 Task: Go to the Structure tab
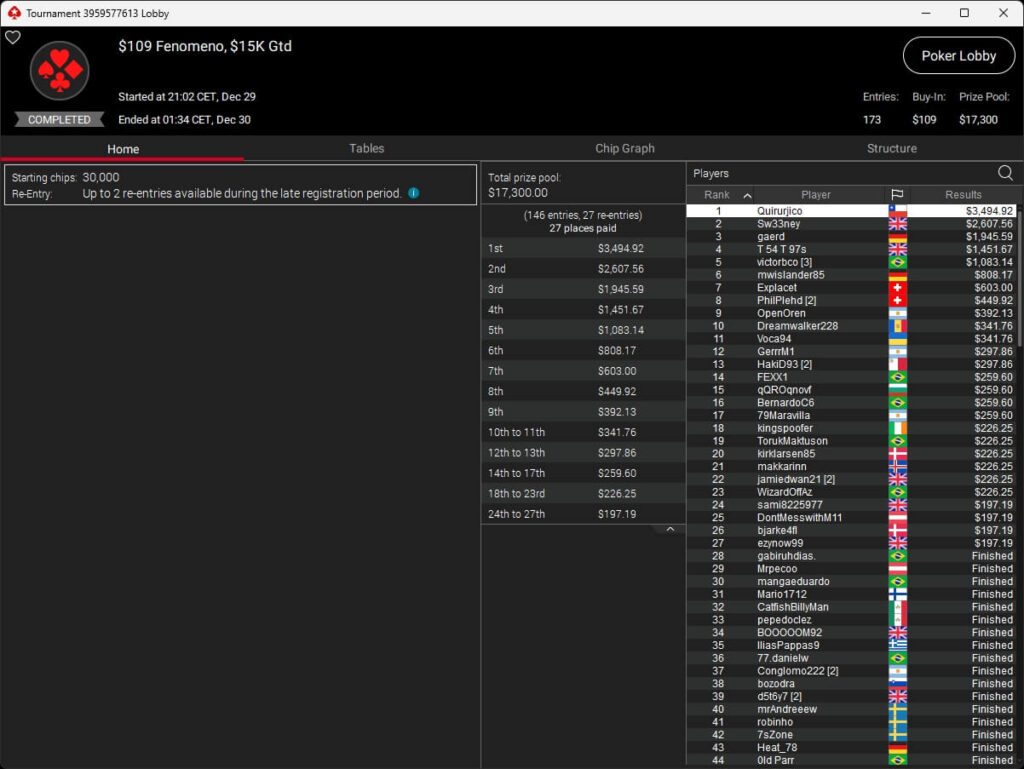tap(891, 148)
